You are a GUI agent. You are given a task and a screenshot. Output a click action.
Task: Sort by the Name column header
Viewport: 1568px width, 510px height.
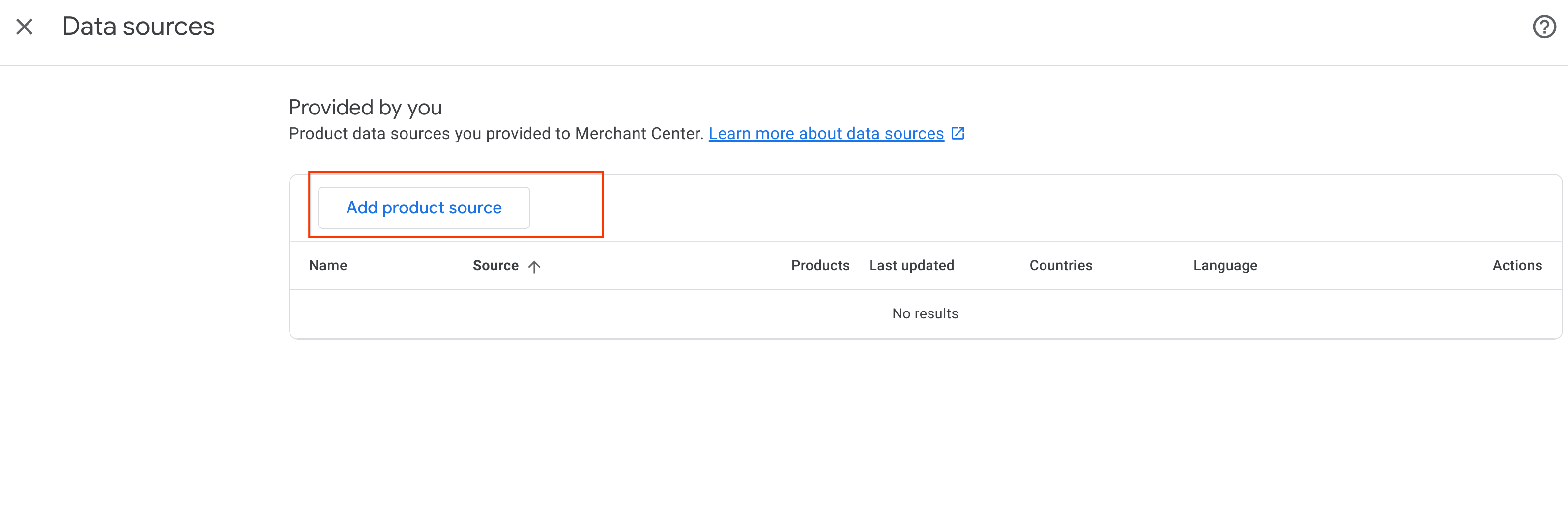(x=327, y=265)
